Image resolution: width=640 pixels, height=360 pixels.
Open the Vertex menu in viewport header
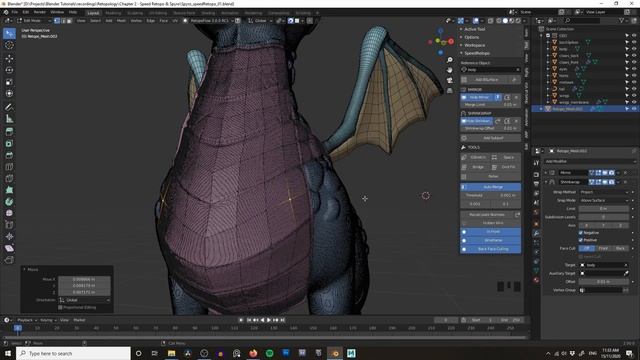(x=136, y=20)
